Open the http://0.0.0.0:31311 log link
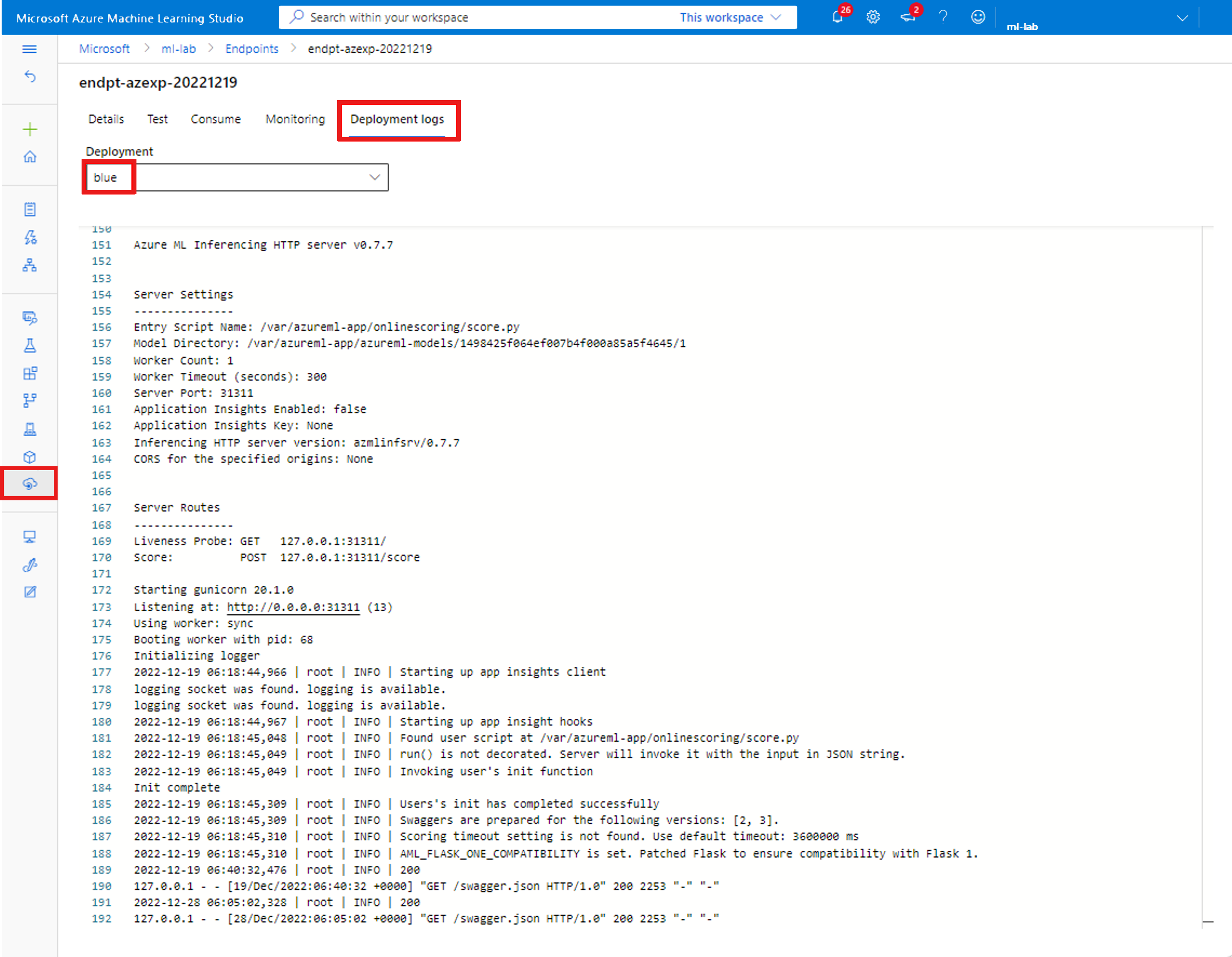Screen dimensions: 1232x957 tap(293, 607)
